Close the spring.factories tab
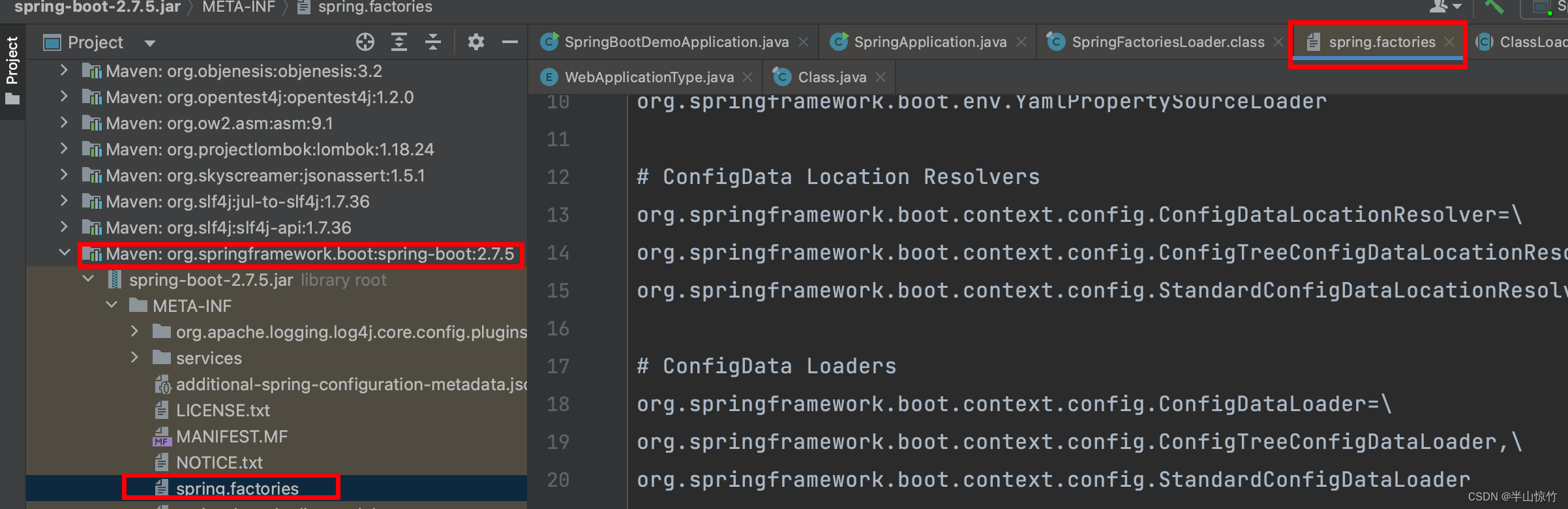Image resolution: width=1568 pixels, height=509 pixels. pyautogui.click(x=1449, y=42)
